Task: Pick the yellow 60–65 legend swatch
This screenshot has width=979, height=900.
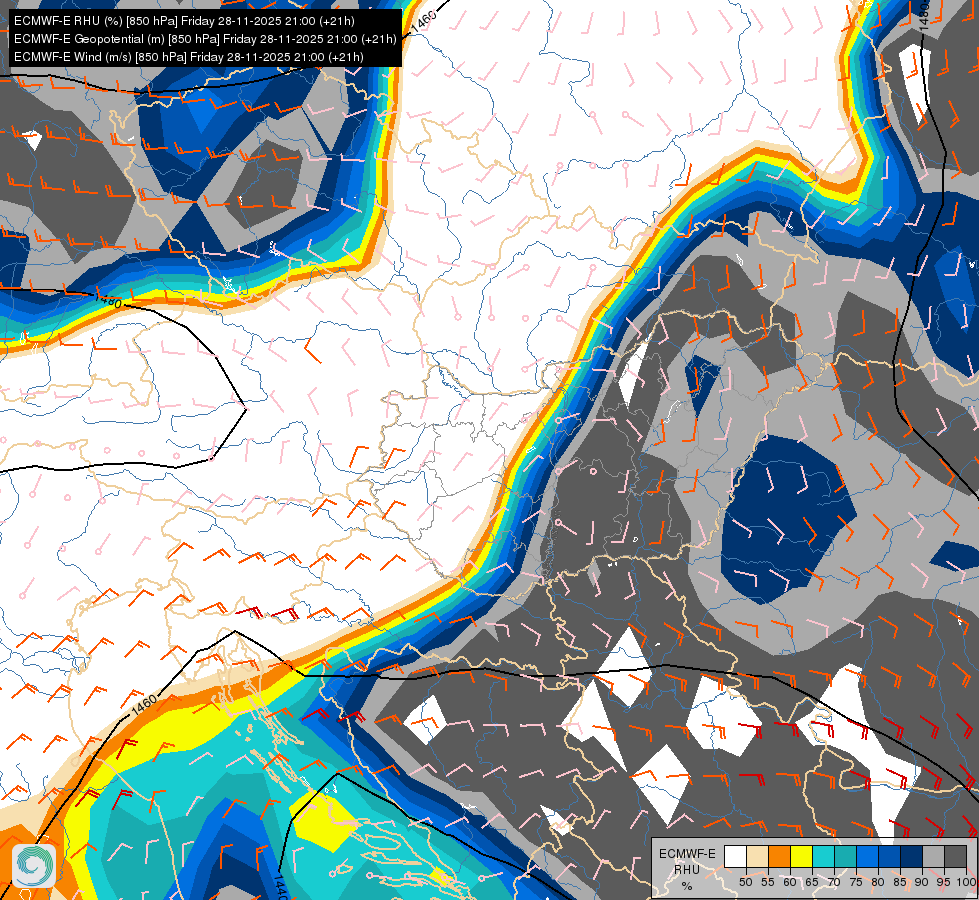Action: tap(802, 856)
